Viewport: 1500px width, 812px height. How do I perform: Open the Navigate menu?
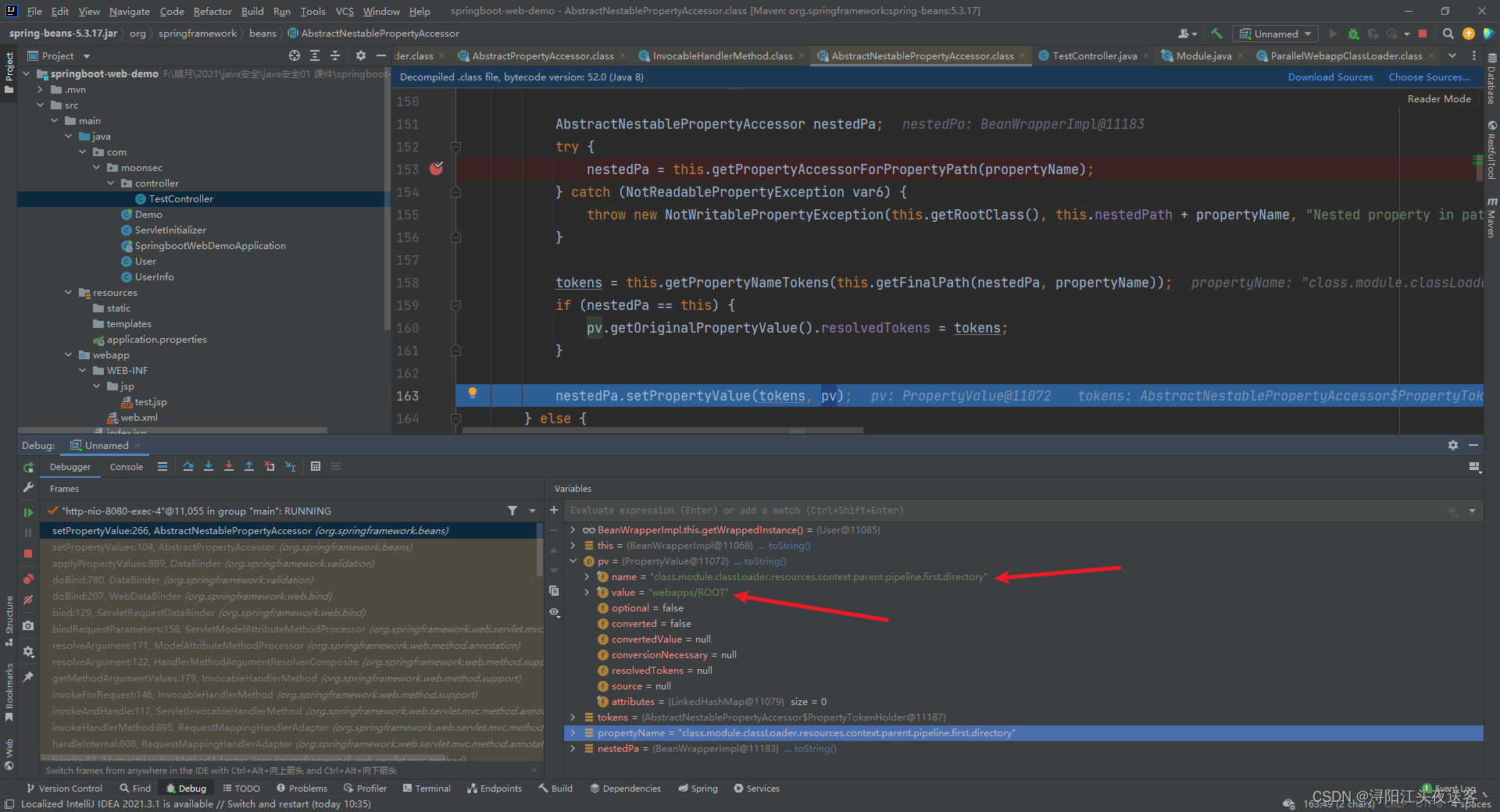[x=130, y=11]
